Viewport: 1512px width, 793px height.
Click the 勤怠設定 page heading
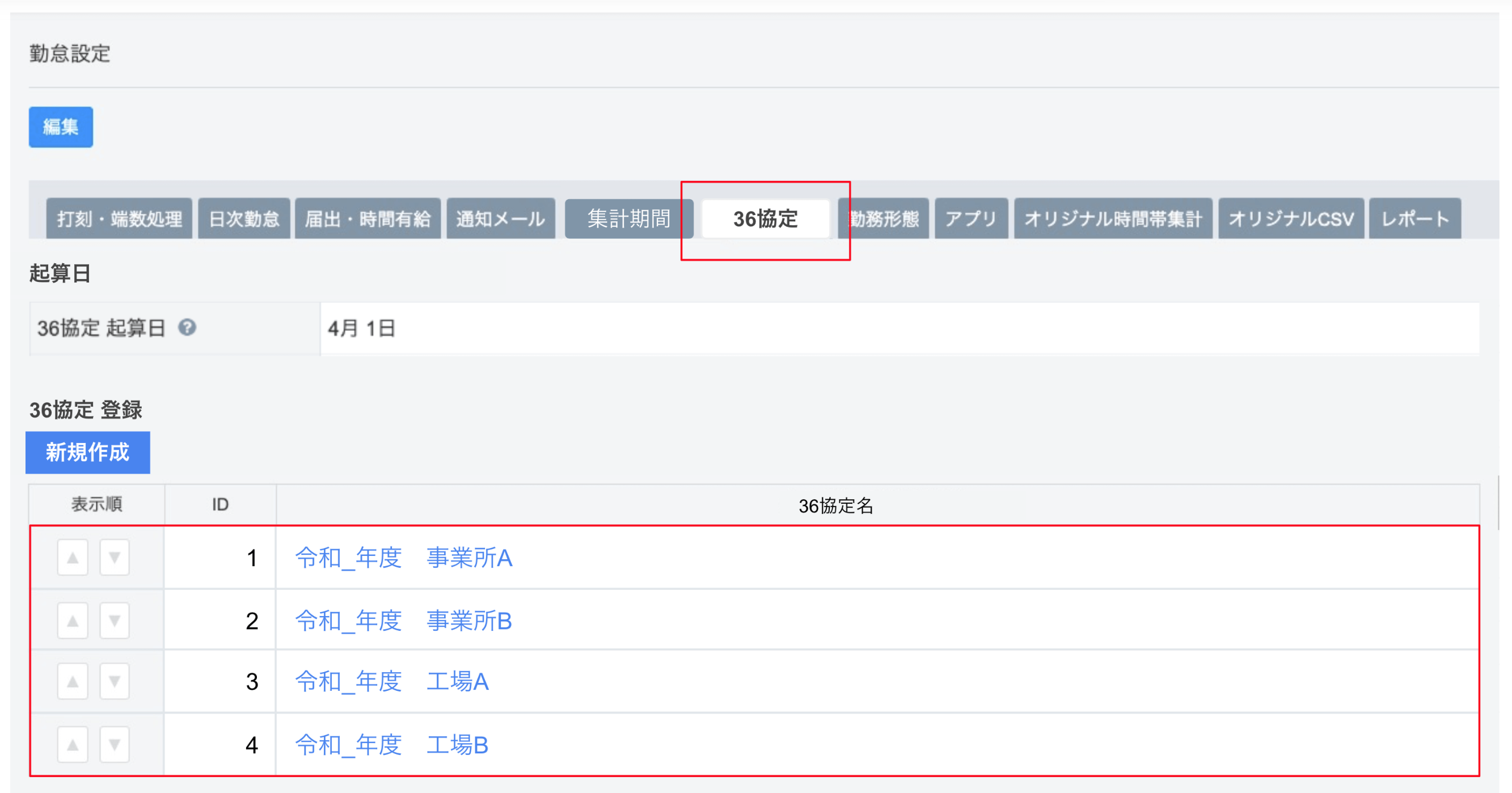[x=70, y=53]
